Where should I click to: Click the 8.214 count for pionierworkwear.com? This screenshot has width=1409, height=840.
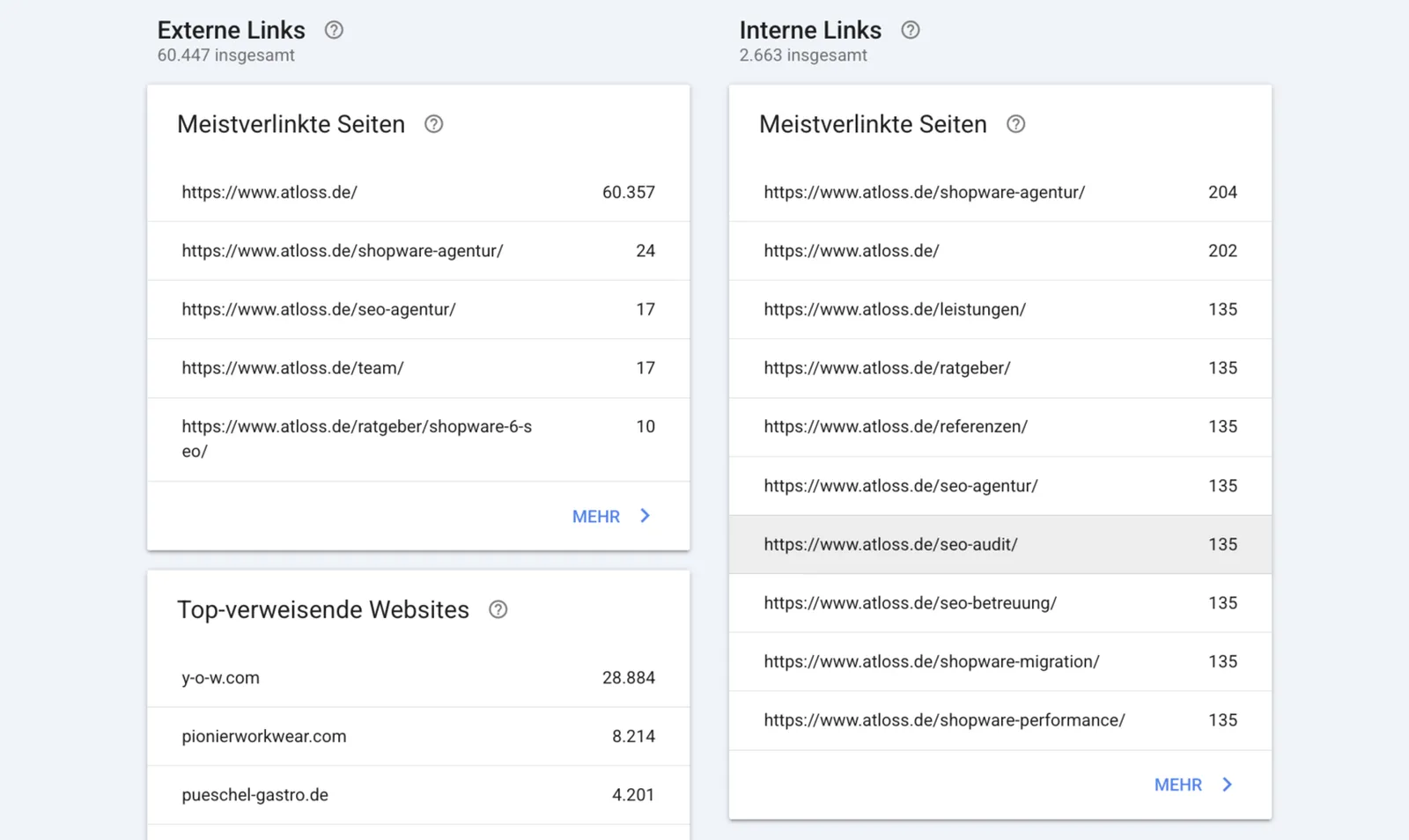pyautogui.click(x=634, y=736)
